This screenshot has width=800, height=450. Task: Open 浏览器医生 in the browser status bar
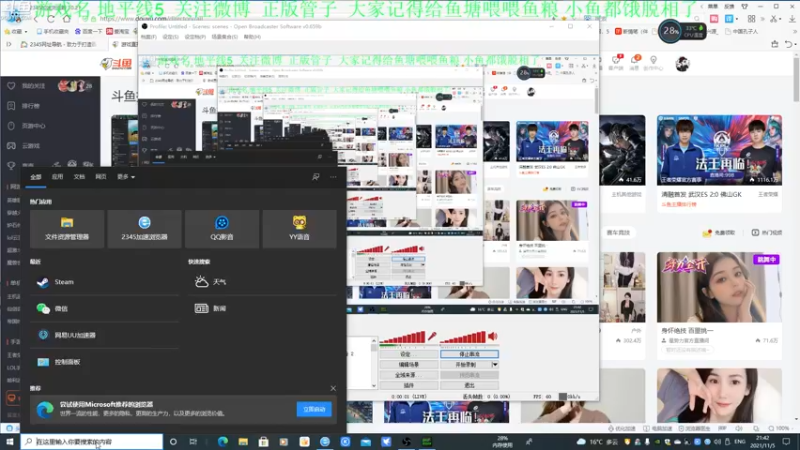[696, 428]
